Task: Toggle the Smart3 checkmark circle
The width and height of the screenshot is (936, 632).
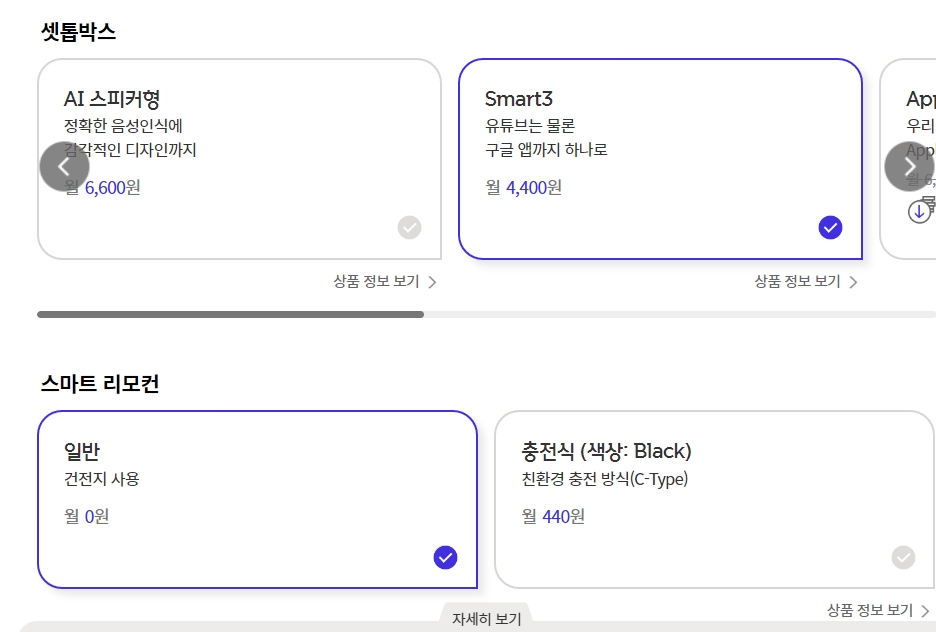Action: [x=830, y=228]
